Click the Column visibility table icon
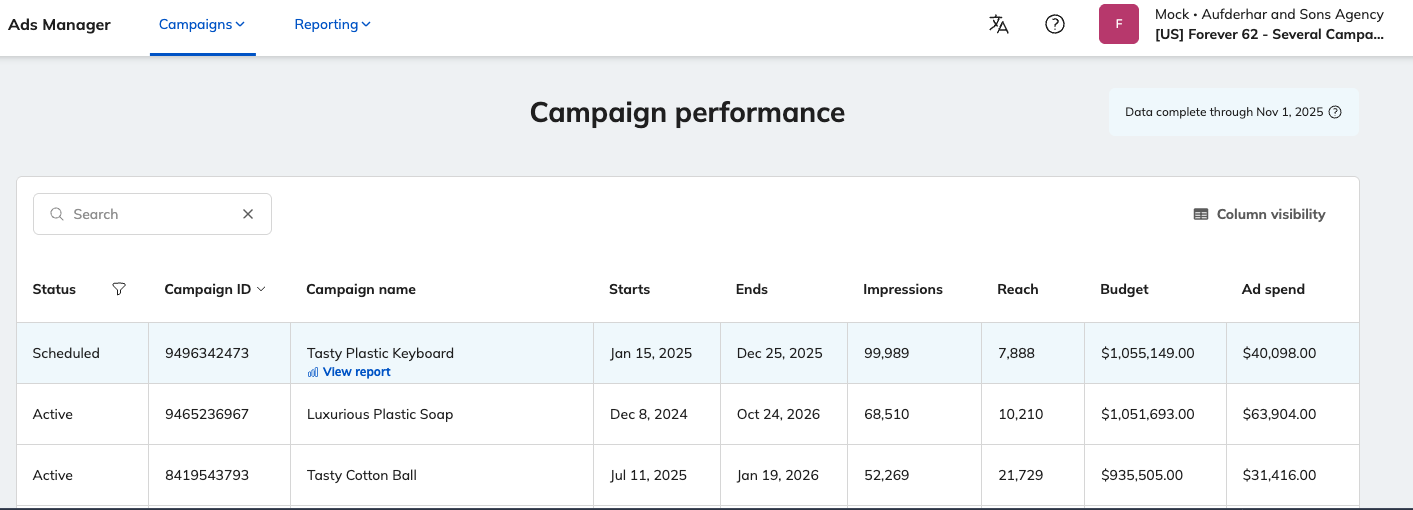The image size is (1413, 510). pyautogui.click(x=1201, y=214)
